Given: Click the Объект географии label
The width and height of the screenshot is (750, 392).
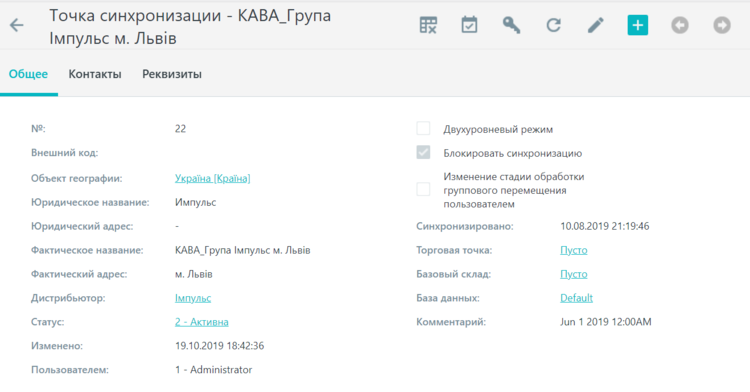Looking at the screenshot, I should (77, 178).
